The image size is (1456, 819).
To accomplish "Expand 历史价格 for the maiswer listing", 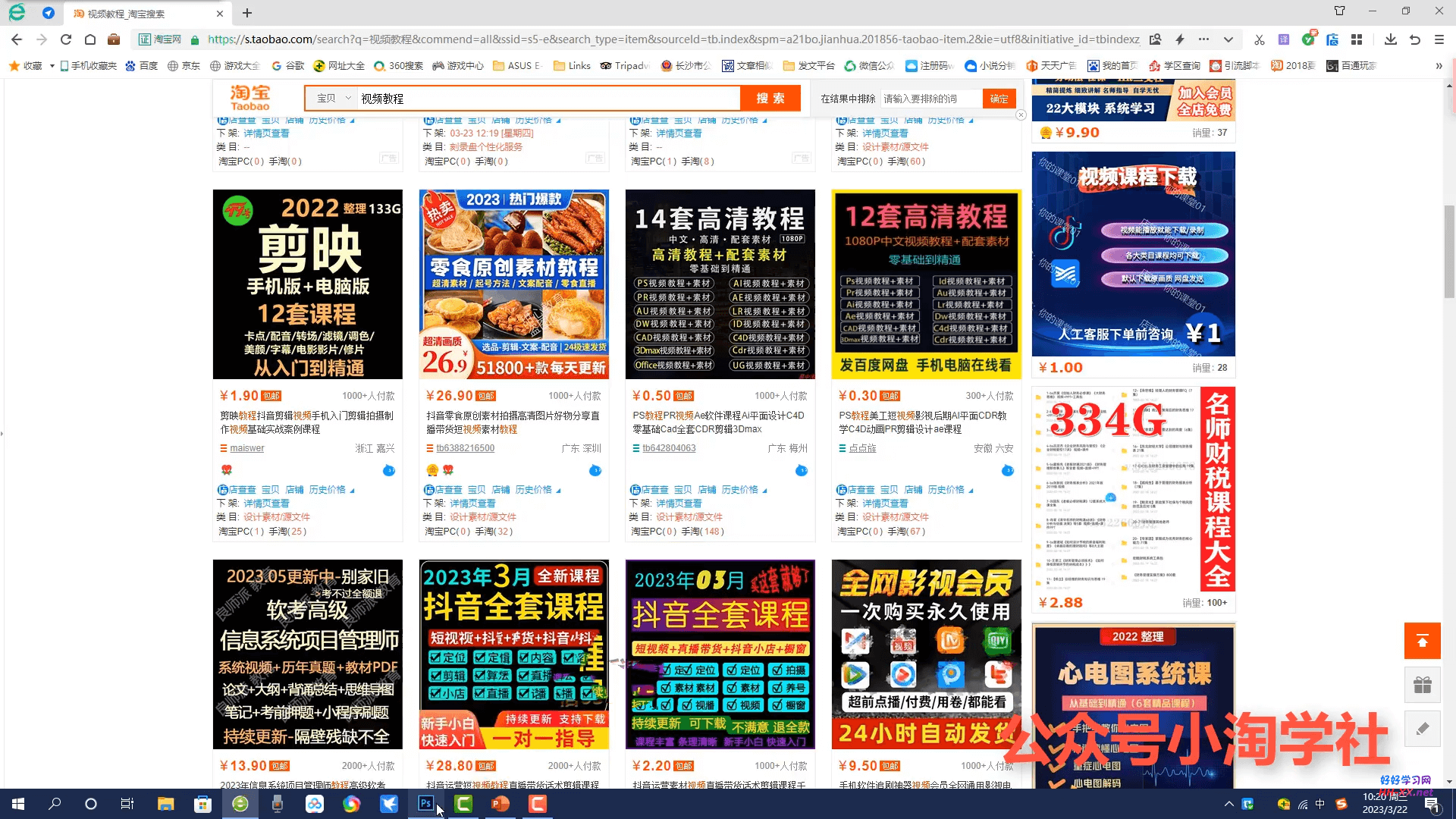I will click(x=330, y=490).
